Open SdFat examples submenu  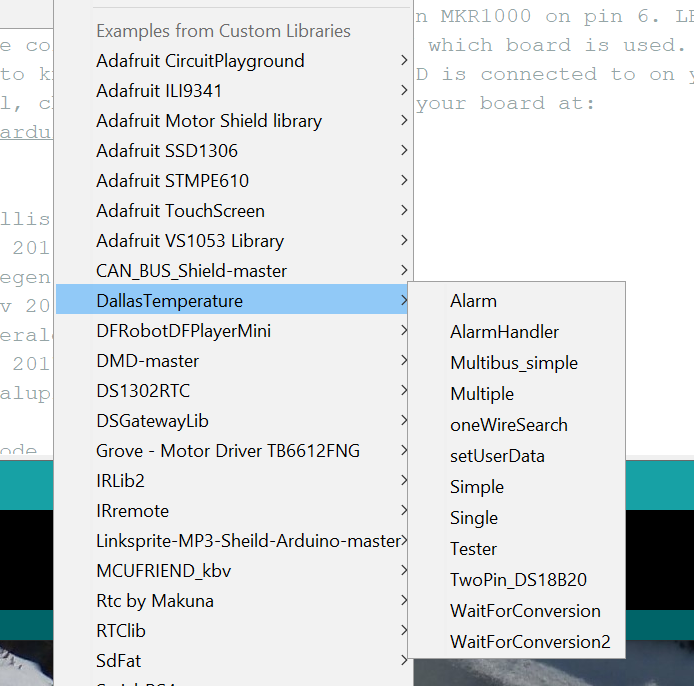tap(234, 661)
